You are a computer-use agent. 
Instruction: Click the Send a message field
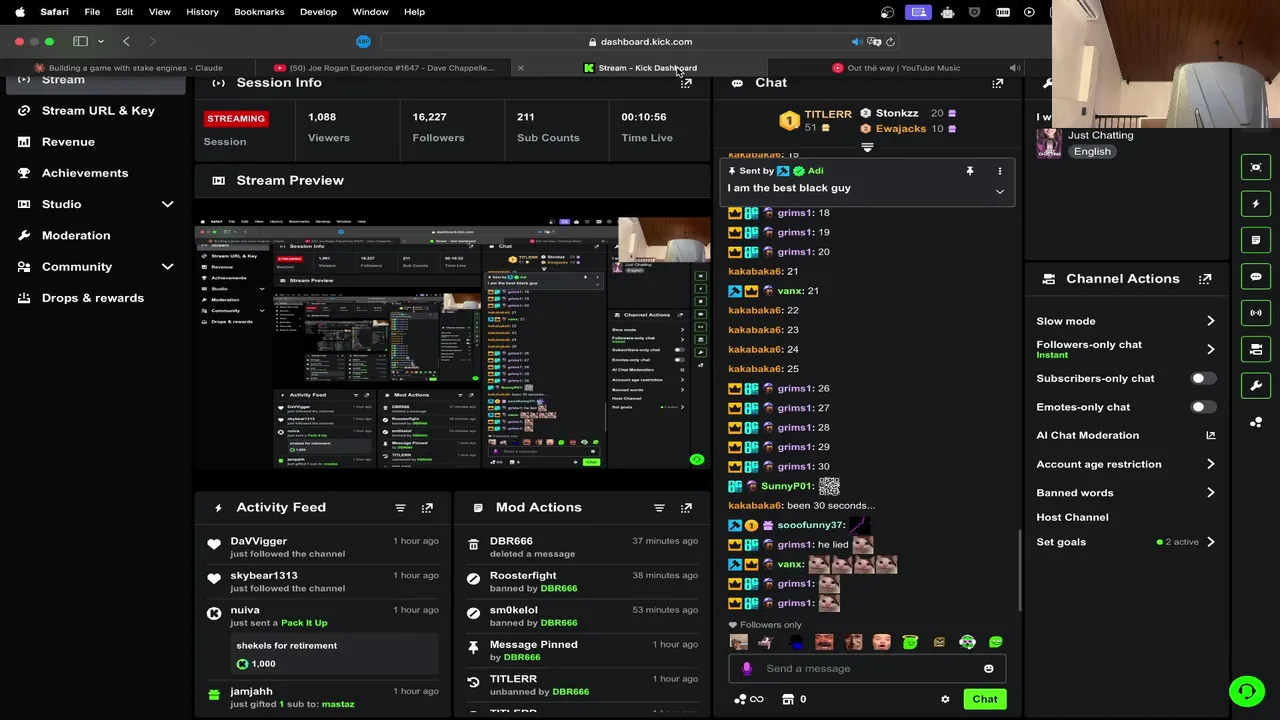pyautogui.click(x=867, y=669)
